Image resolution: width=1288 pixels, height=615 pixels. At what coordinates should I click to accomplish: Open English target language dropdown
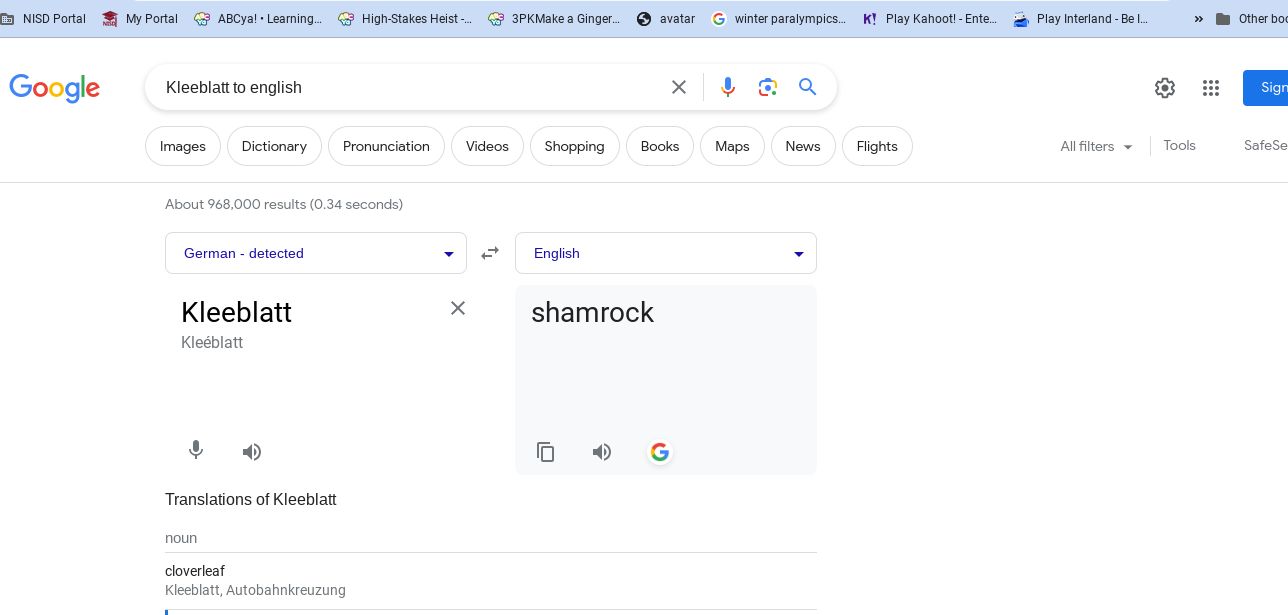(x=665, y=253)
